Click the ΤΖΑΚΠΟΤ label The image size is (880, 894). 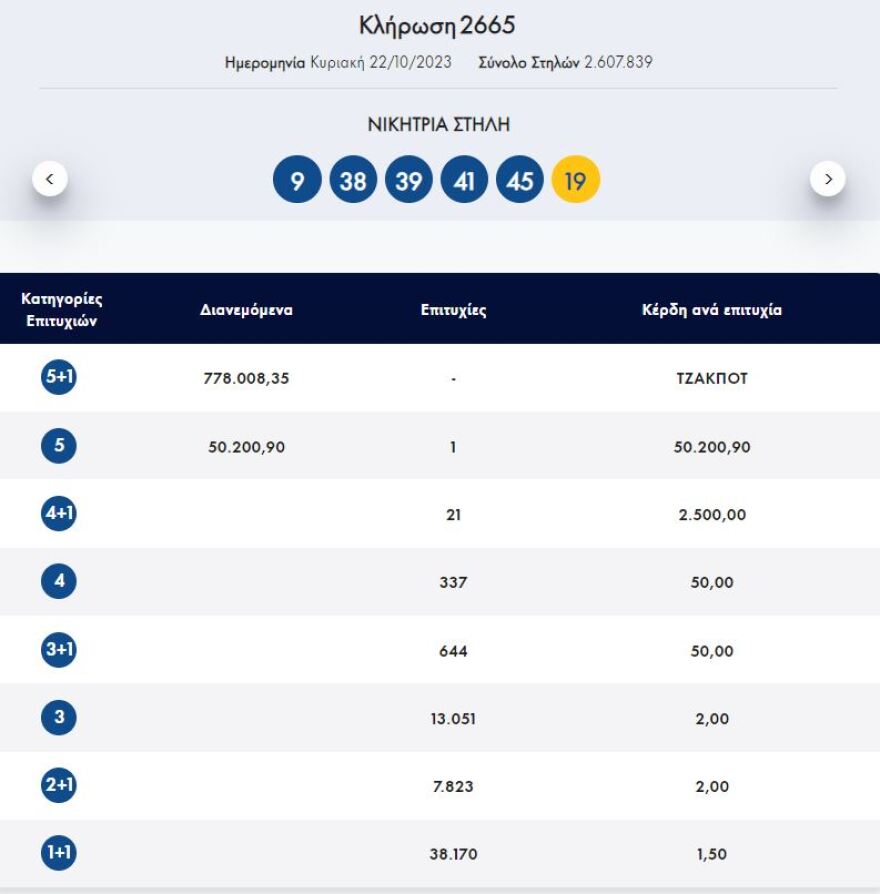[x=711, y=379]
